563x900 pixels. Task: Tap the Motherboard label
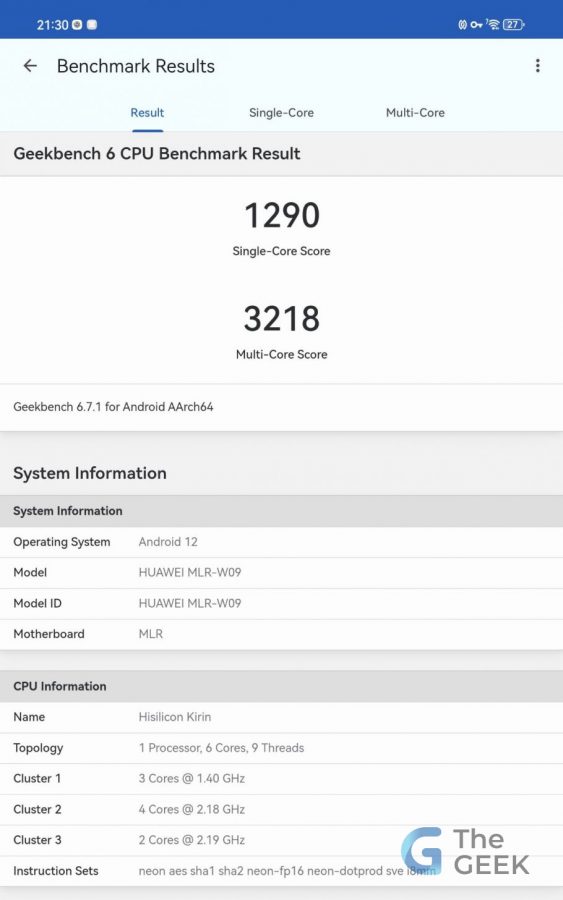(x=49, y=634)
